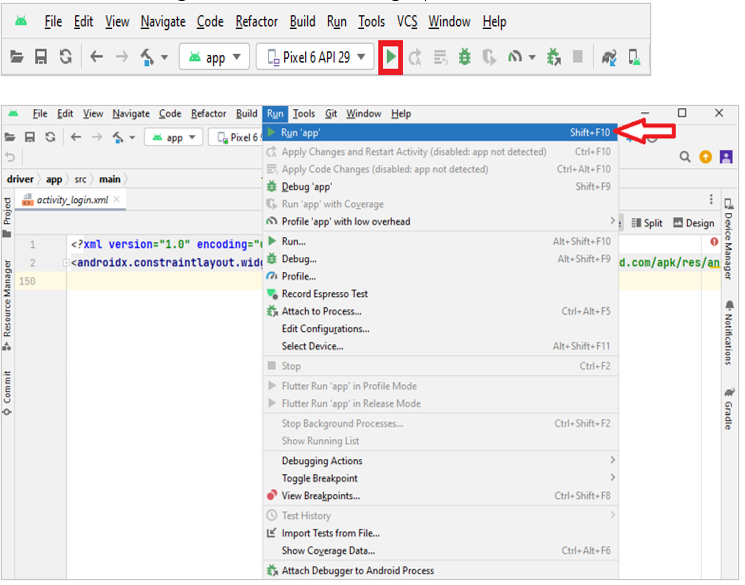Click the Stop square icon in top toolbar
This screenshot has width=745, height=585.
click(x=578, y=57)
